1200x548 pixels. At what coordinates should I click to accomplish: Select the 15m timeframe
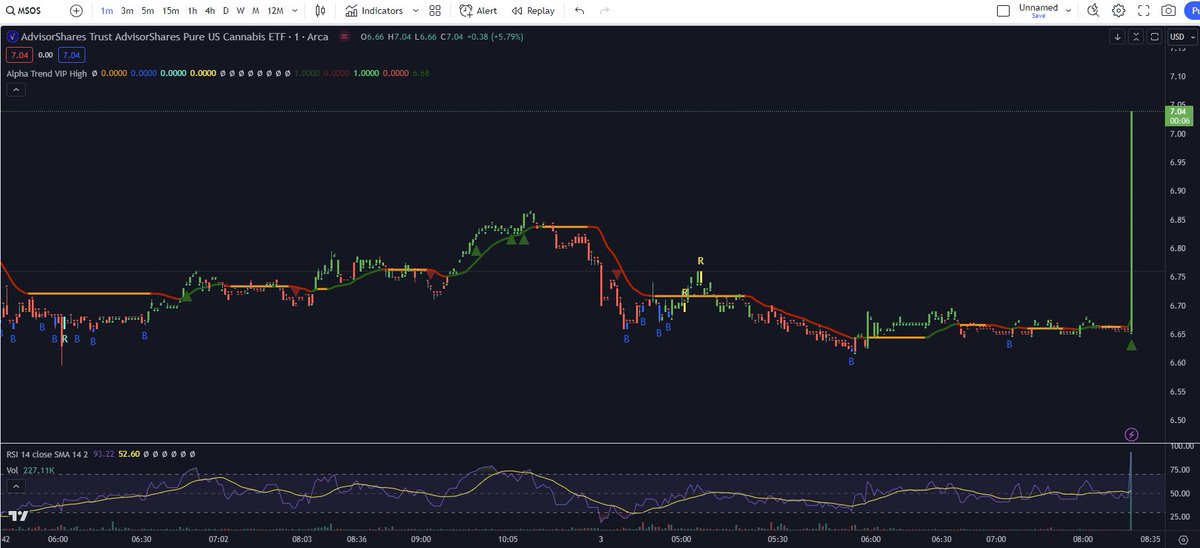tap(170, 11)
